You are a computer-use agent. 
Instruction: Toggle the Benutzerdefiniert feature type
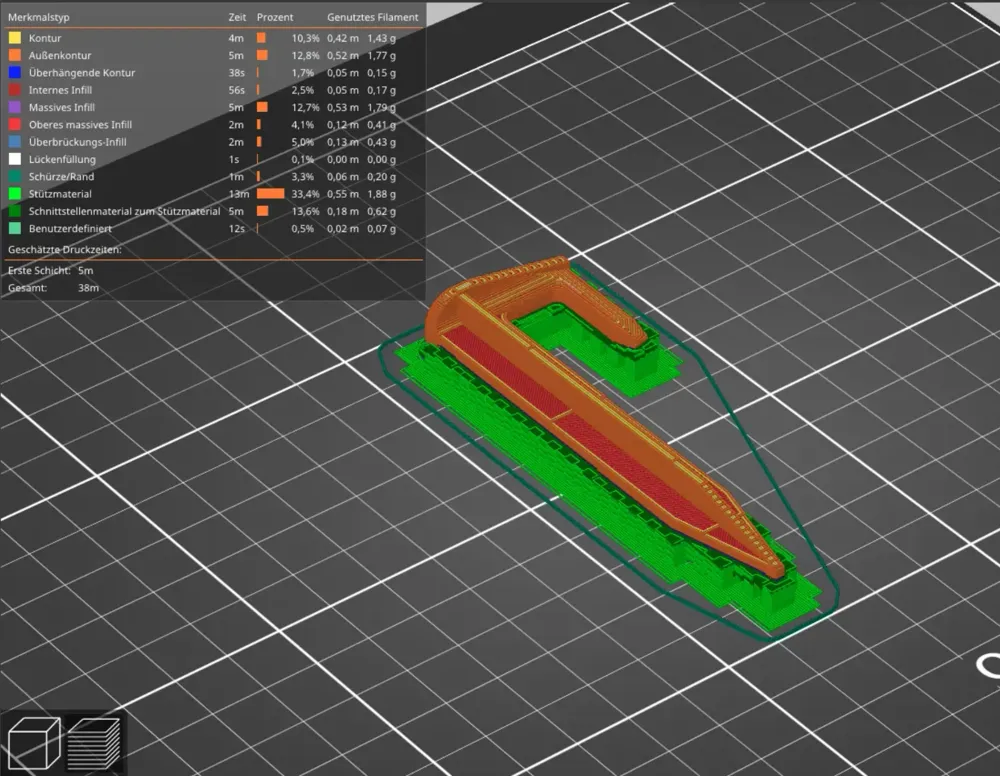pyautogui.click(x=14, y=228)
